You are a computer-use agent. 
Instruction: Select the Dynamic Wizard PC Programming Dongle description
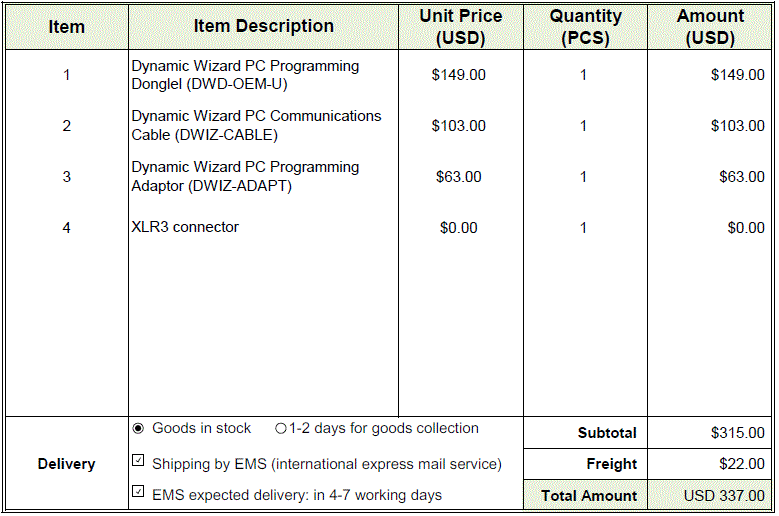click(245, 75)
